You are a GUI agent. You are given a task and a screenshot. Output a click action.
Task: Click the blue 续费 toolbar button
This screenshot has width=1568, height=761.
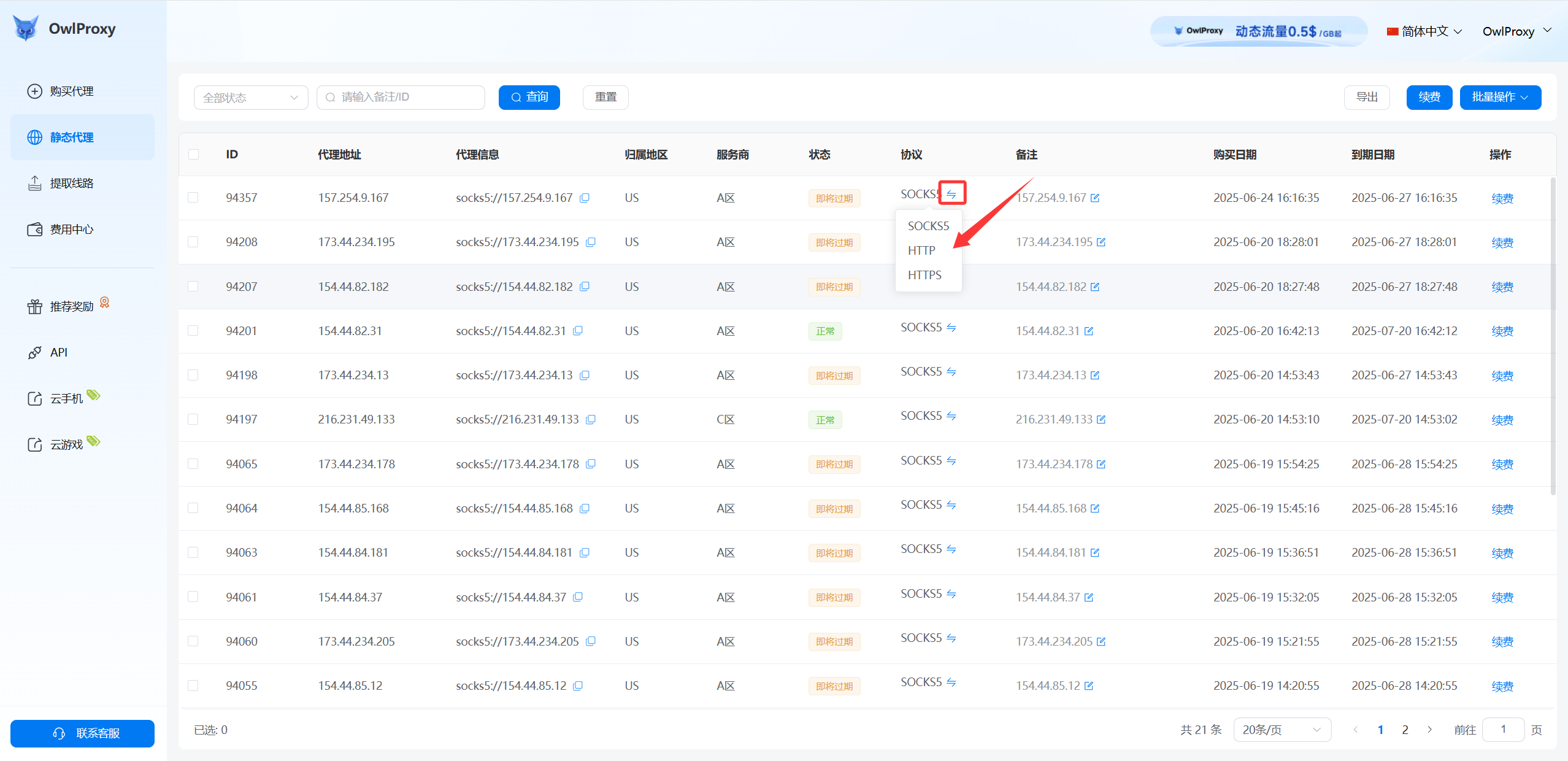click(x=1429, y=98)
